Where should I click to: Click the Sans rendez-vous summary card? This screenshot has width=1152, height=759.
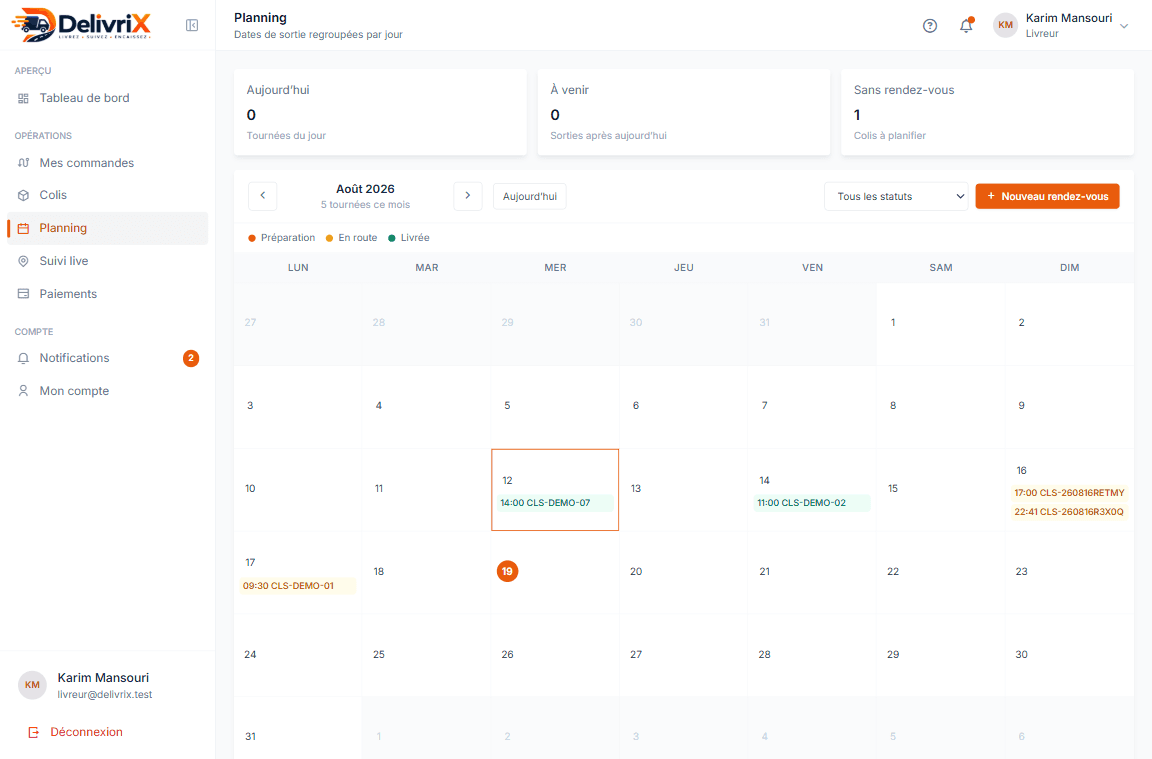click(x=987, y=112)
